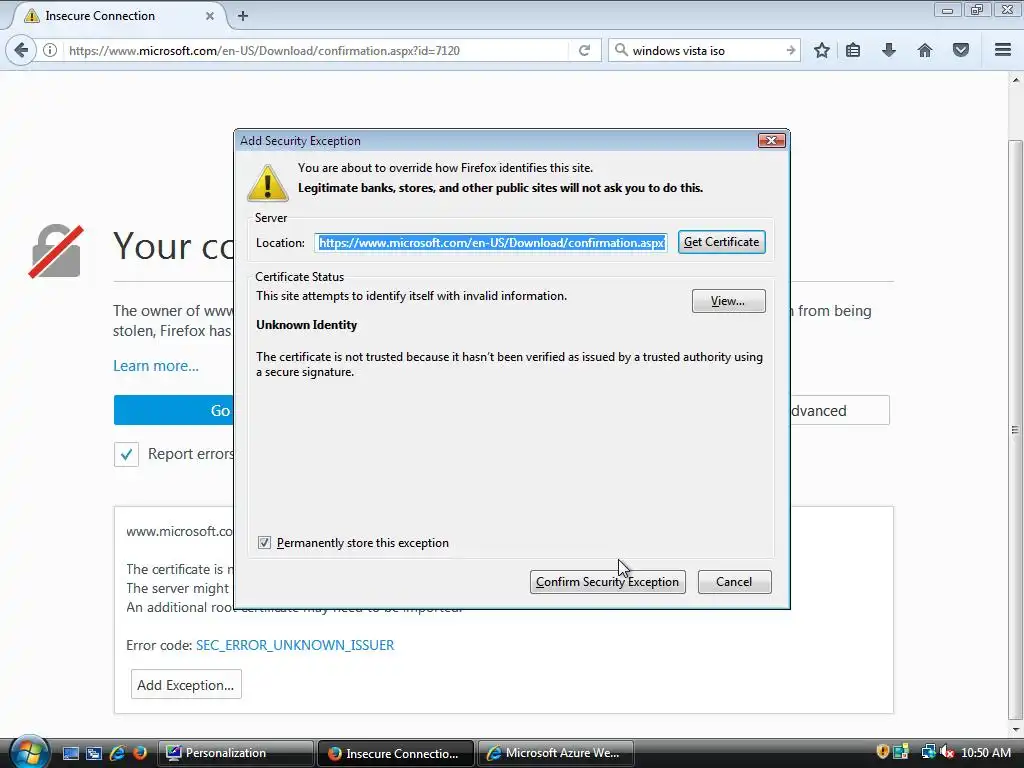This screenshot has width=1024, height=768.
Task: Click the page vertical scrollbar thumb
Action: coord(1015,428)
